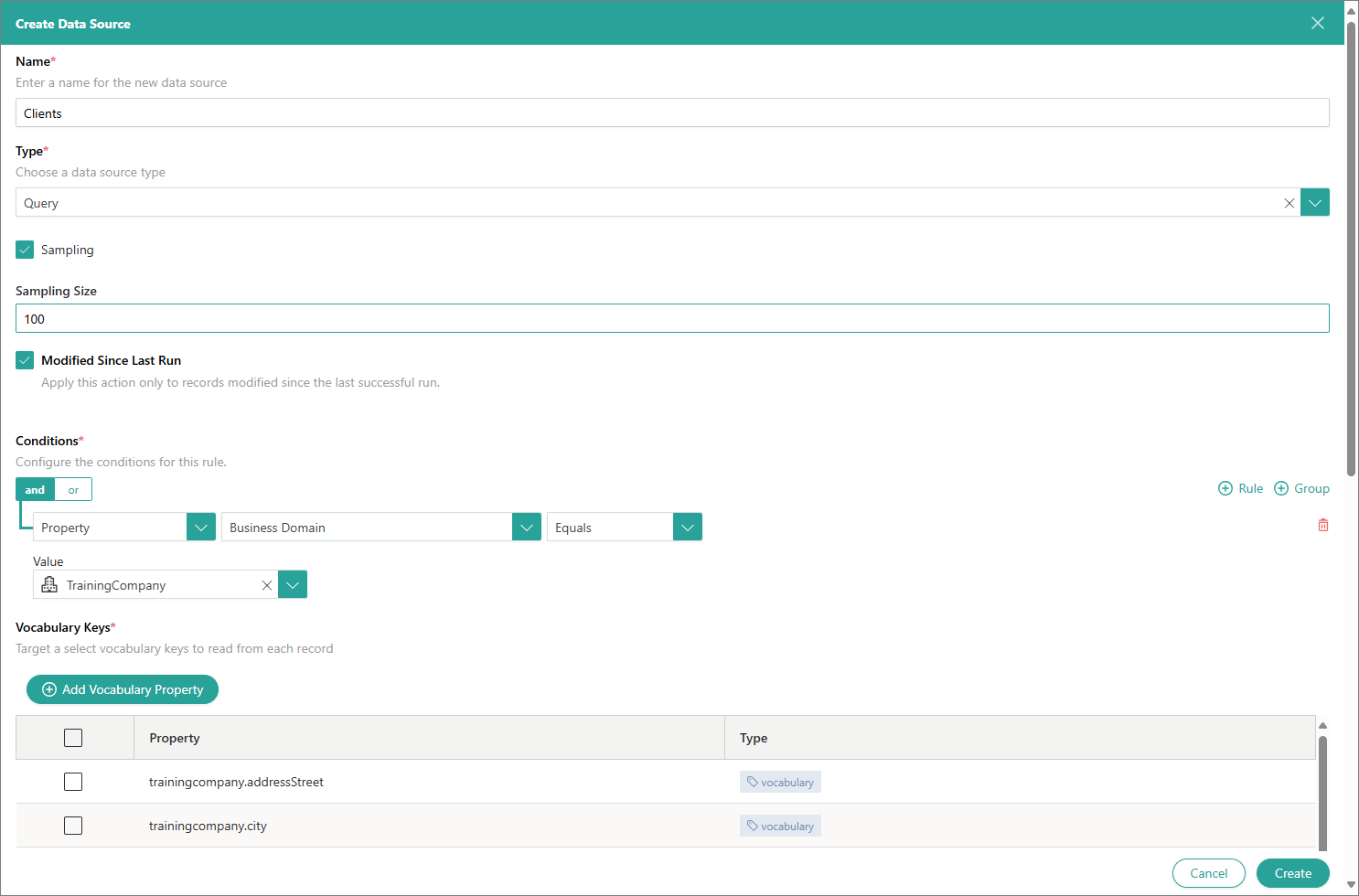Click into the Sampling Size field
Screen dimensions: 1359x896
pos(671,319)
